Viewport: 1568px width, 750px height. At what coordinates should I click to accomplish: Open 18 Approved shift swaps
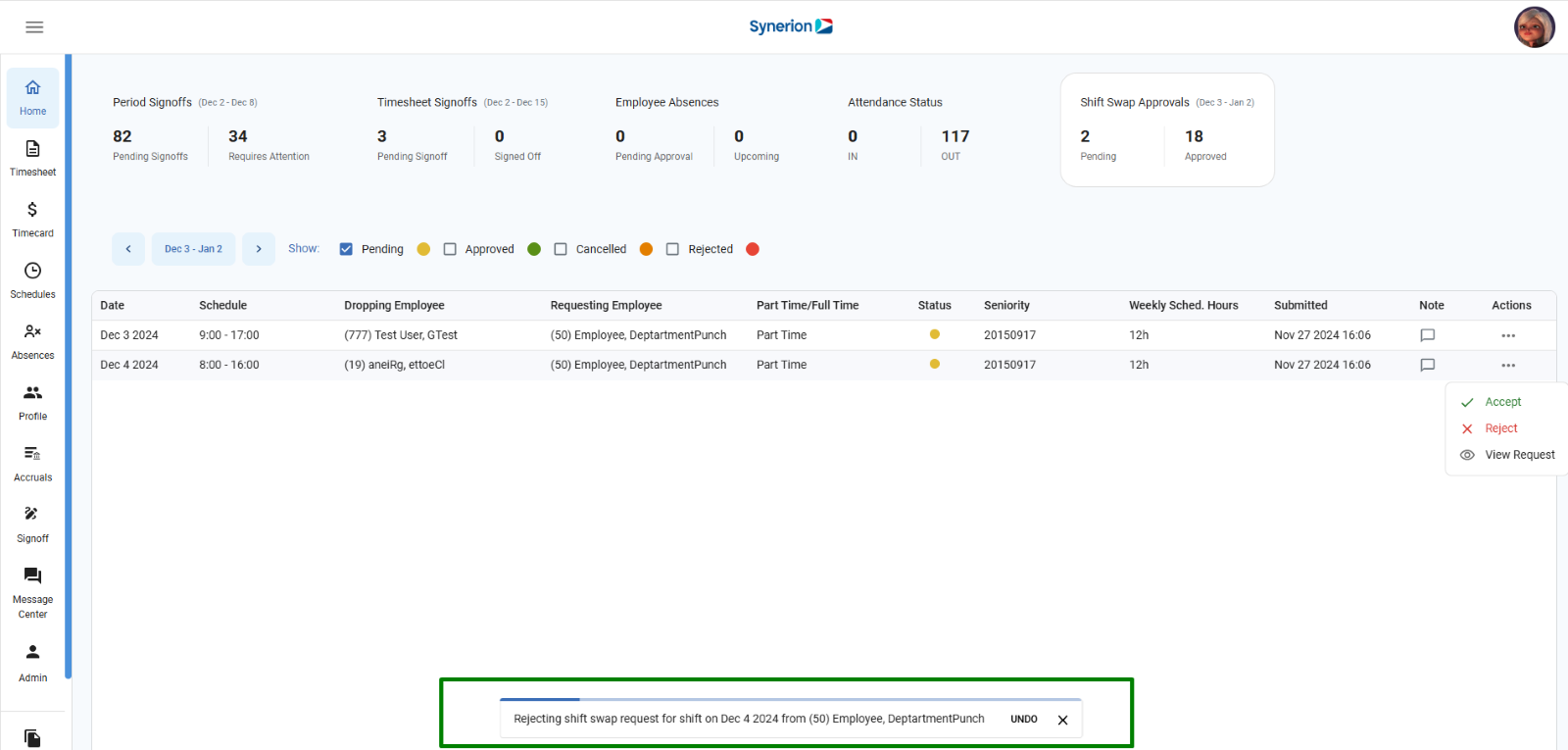coord(1205,144)
